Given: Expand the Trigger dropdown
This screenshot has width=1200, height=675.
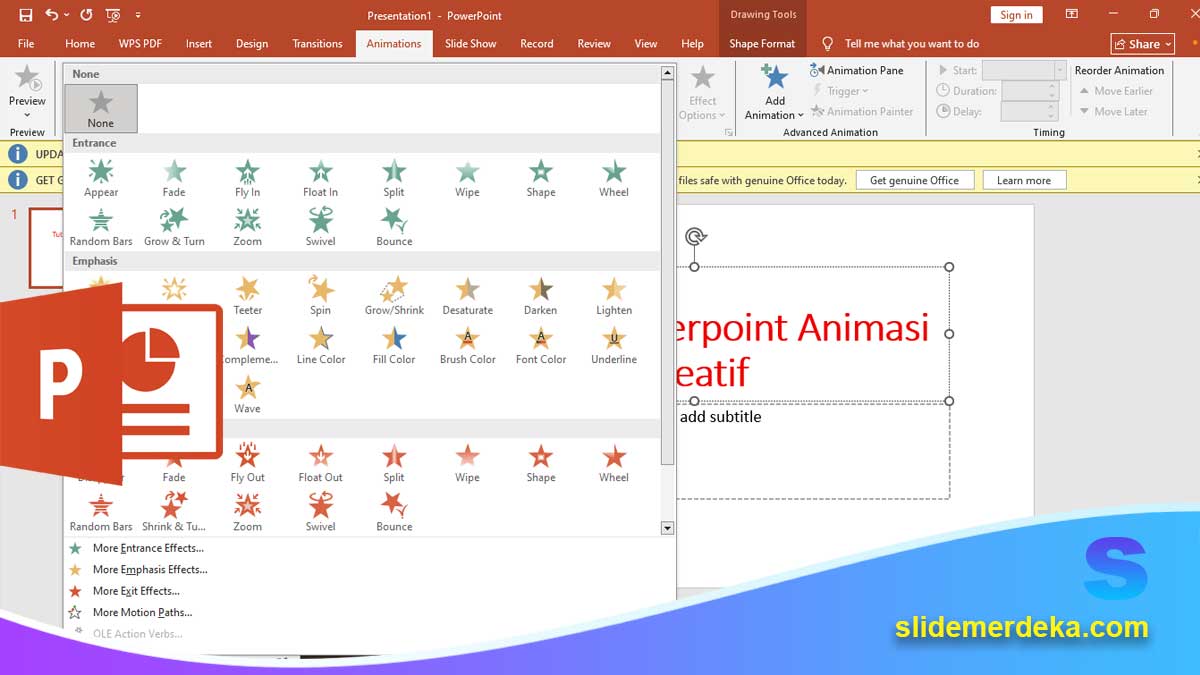Looking at the screenshot, I should (839, 91).
